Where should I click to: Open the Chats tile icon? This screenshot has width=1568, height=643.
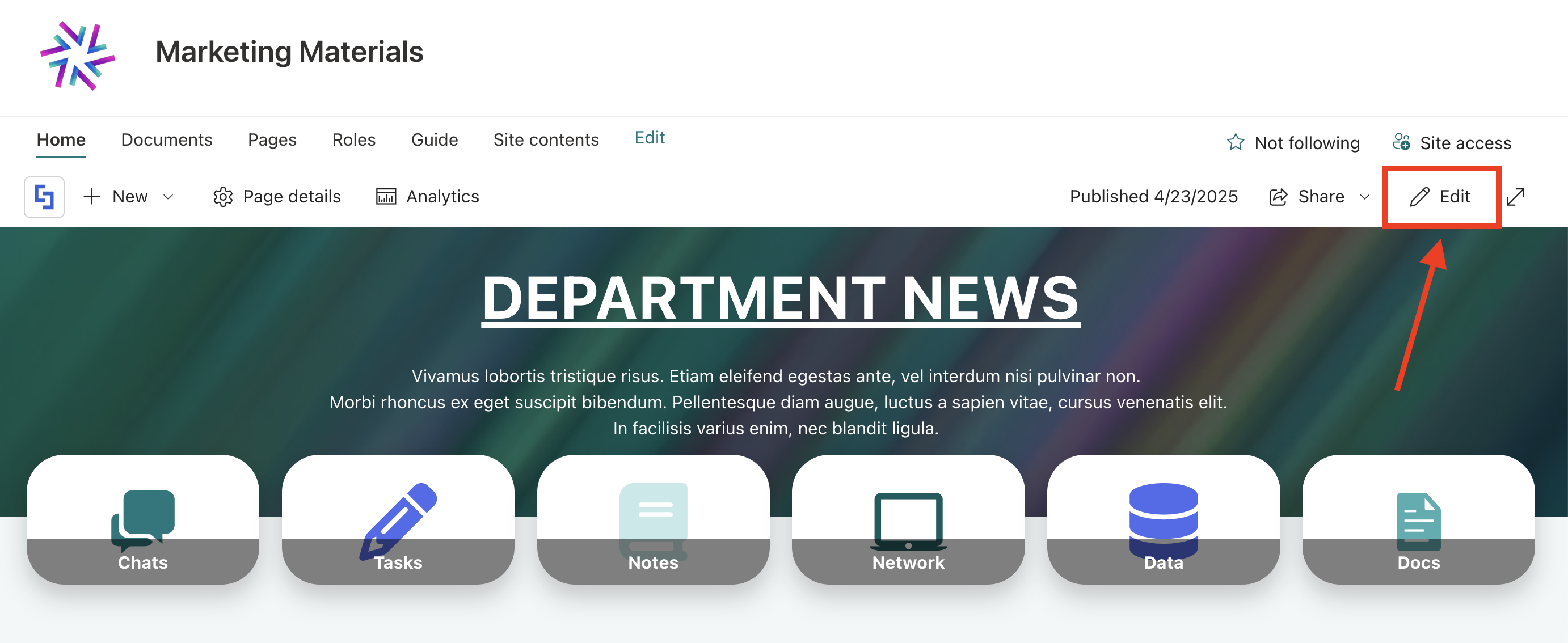pos(142,517)
